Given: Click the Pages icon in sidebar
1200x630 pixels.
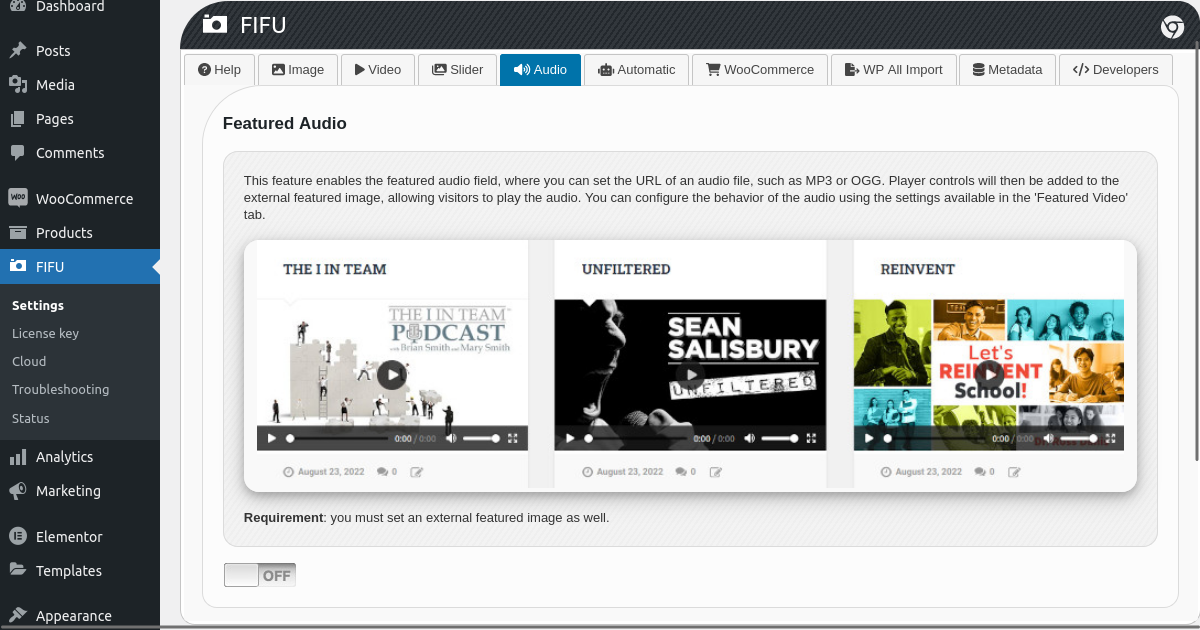Looking at the screenshot, I should coord(18,119).
